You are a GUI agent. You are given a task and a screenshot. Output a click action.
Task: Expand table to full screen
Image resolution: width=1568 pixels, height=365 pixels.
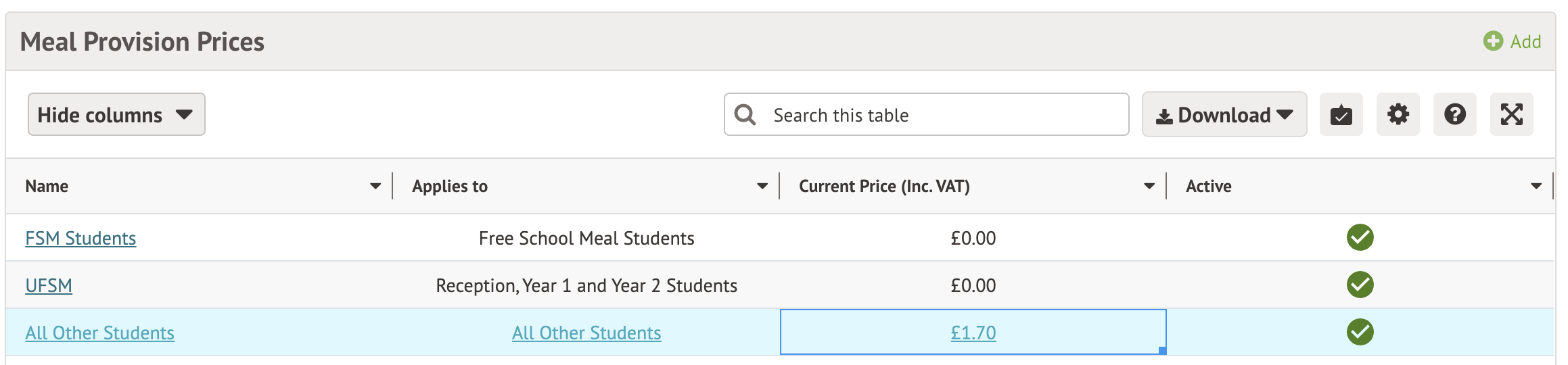[1511, 114]
